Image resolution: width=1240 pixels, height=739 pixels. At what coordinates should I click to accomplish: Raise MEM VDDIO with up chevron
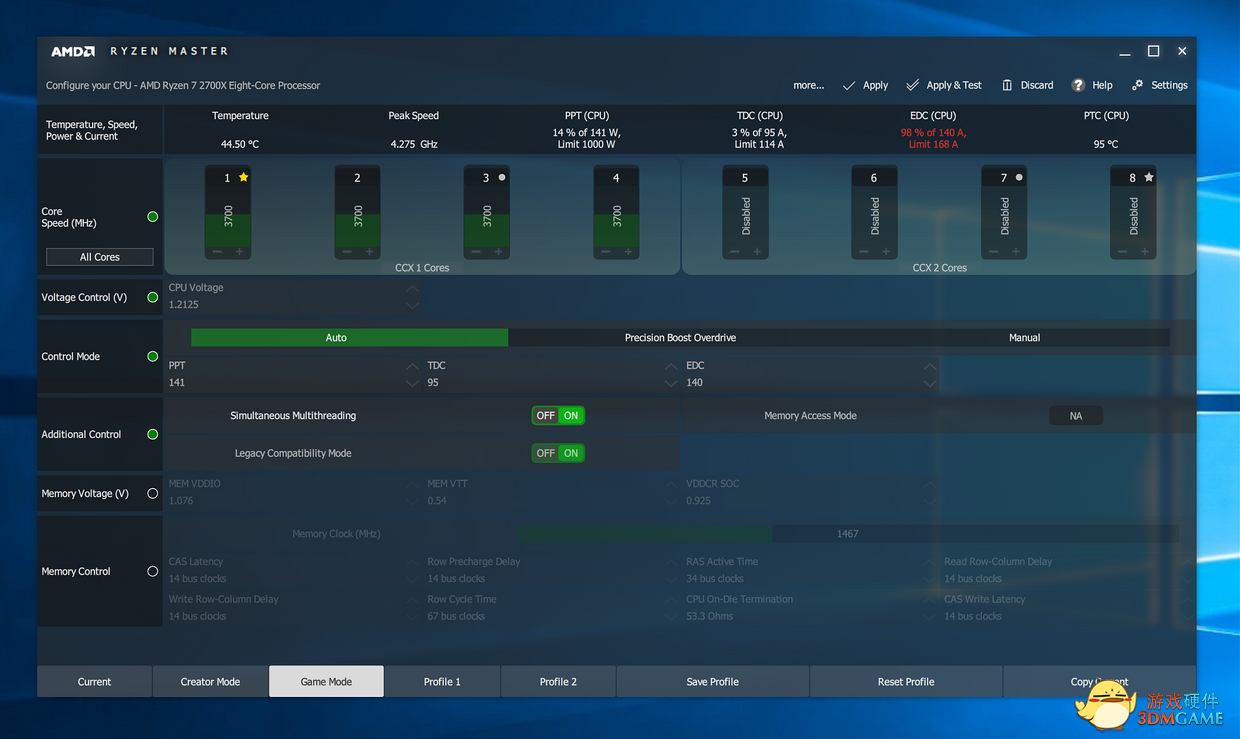pyautogui.click(x=412, y=484)
